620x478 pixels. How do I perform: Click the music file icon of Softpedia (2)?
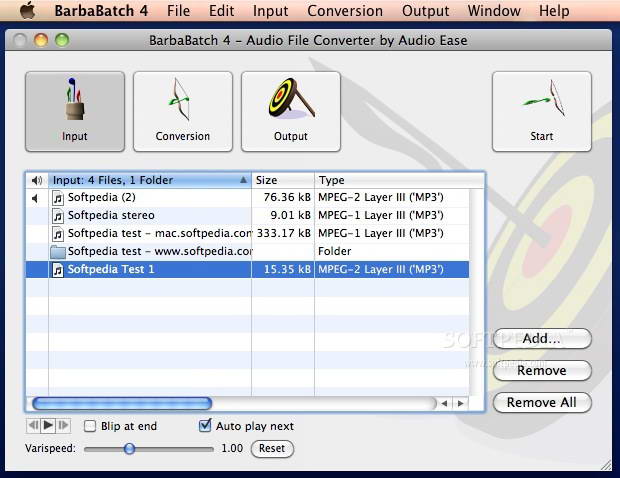click(58, 197)
